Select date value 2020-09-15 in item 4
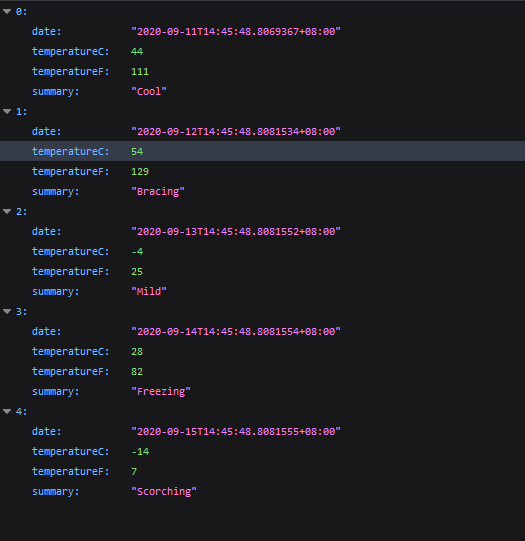Image resolution: width=525 pixels, height=541 pixels. point(236,432)
